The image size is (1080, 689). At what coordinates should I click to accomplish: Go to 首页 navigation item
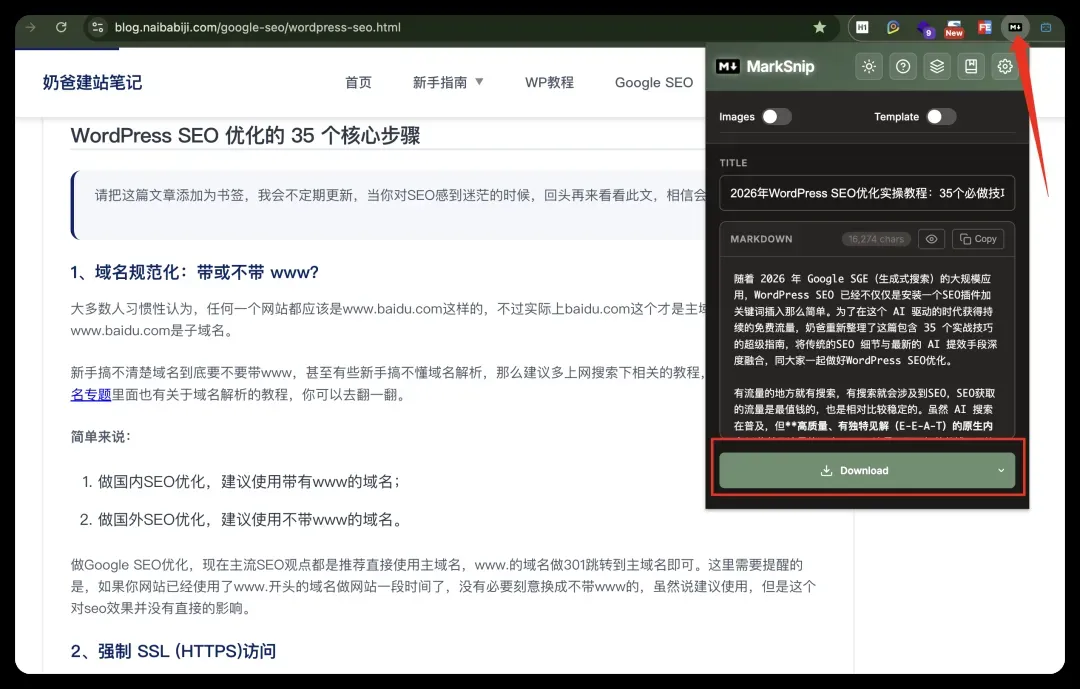tap(358, 83)
